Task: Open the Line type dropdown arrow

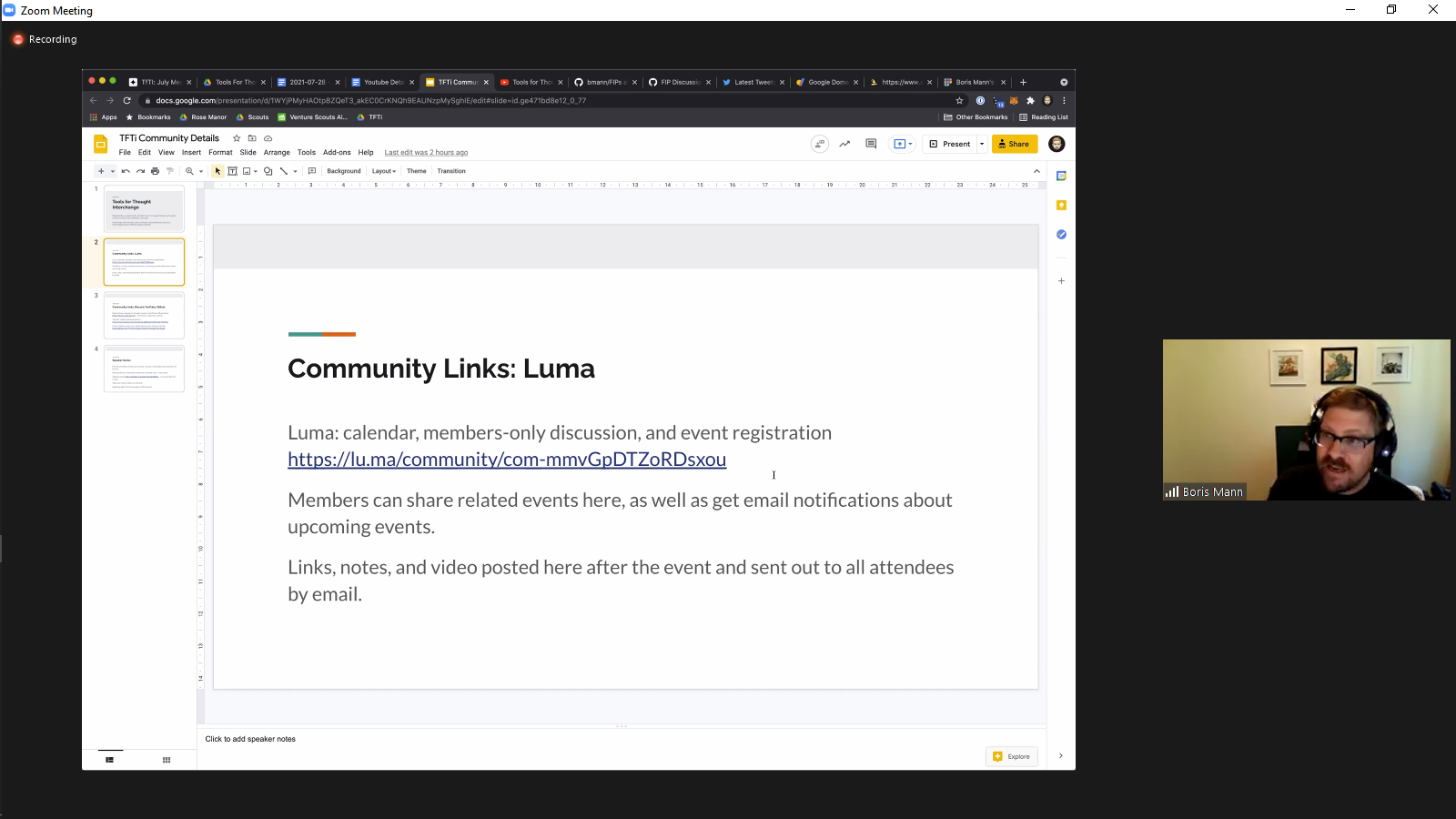Action: (x=295, y=171)
